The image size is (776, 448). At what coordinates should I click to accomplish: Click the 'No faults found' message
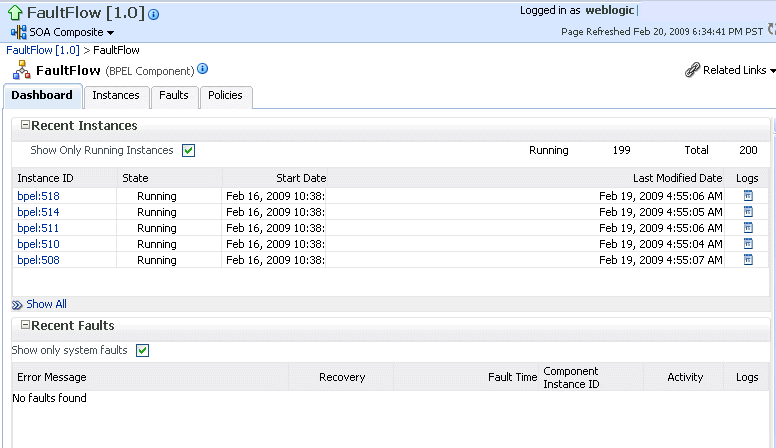coord(49,398)
